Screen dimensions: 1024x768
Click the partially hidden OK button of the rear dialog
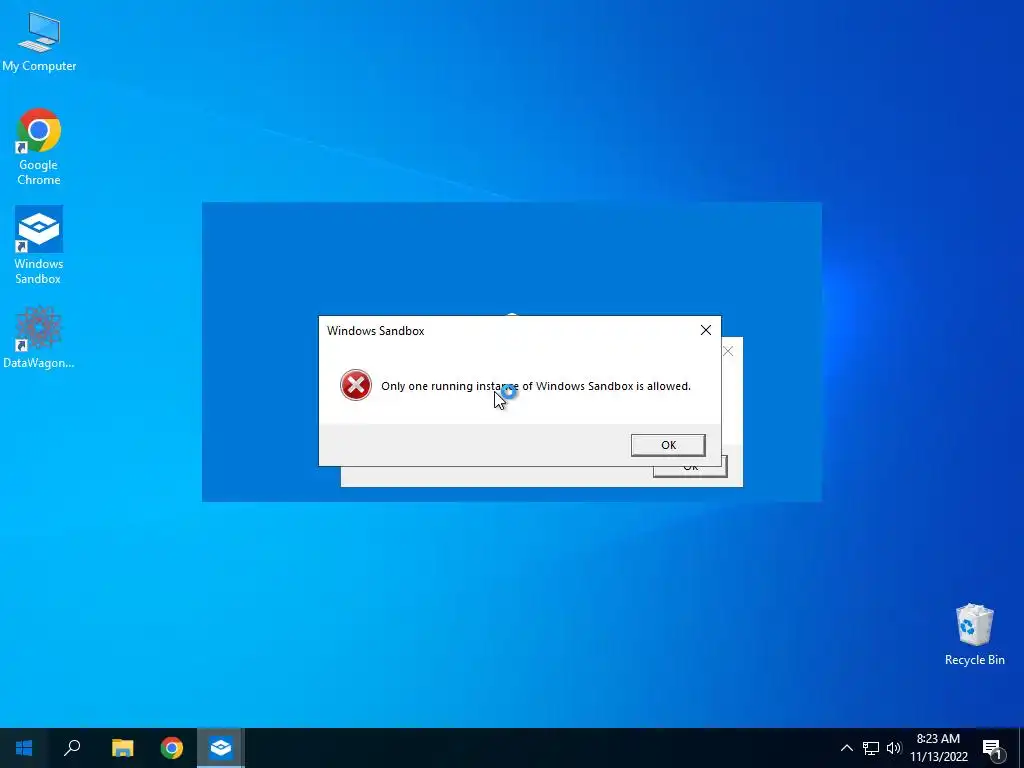[692, 468]
